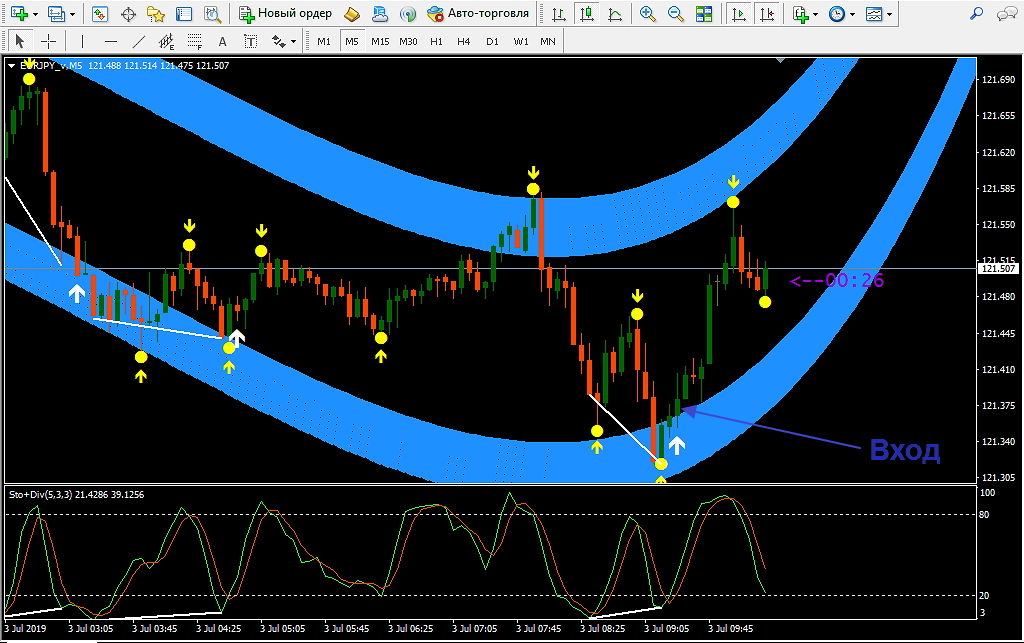
Task: Expand the arrow objects dropdown
Action: (293, 42)
